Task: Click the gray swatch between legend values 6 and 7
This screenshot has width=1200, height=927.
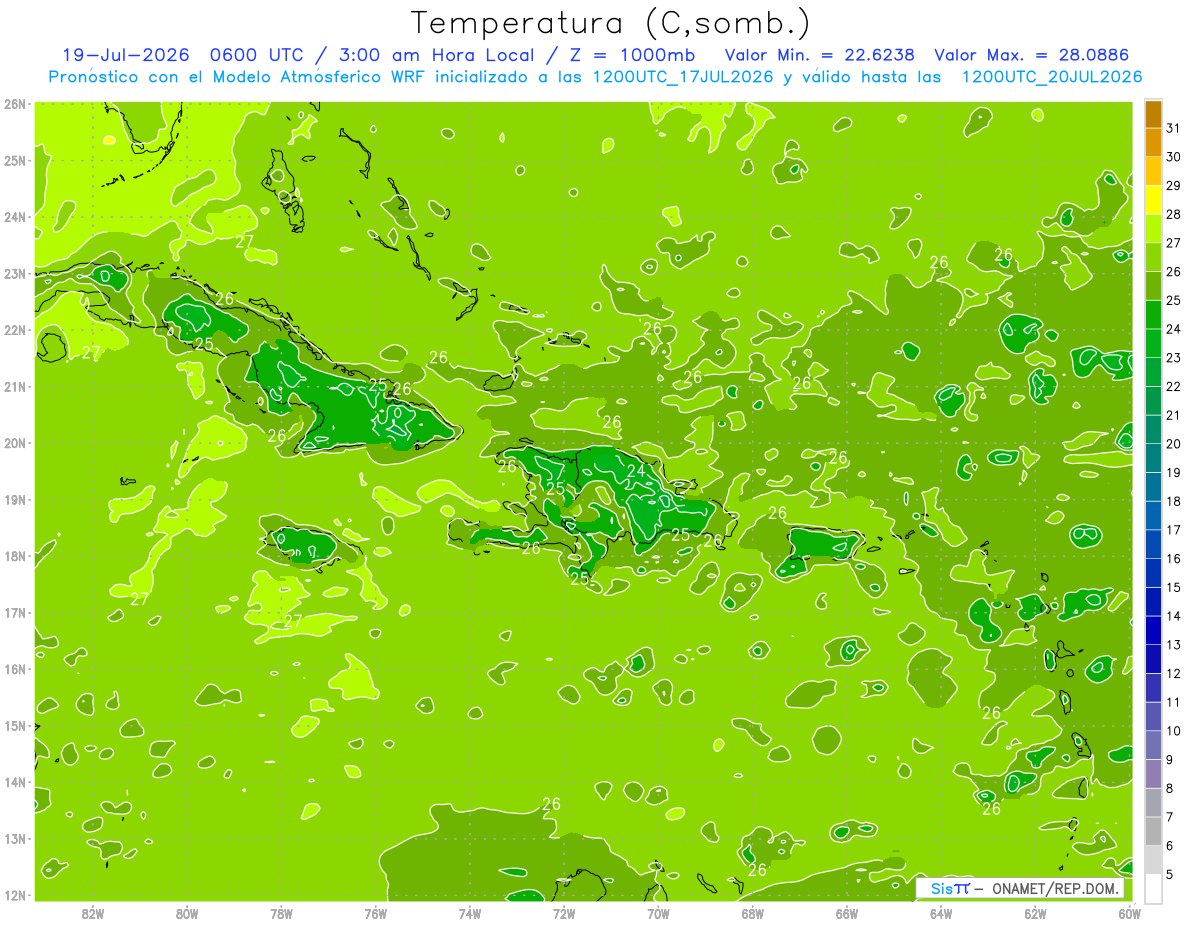Action: [1153, 831]
